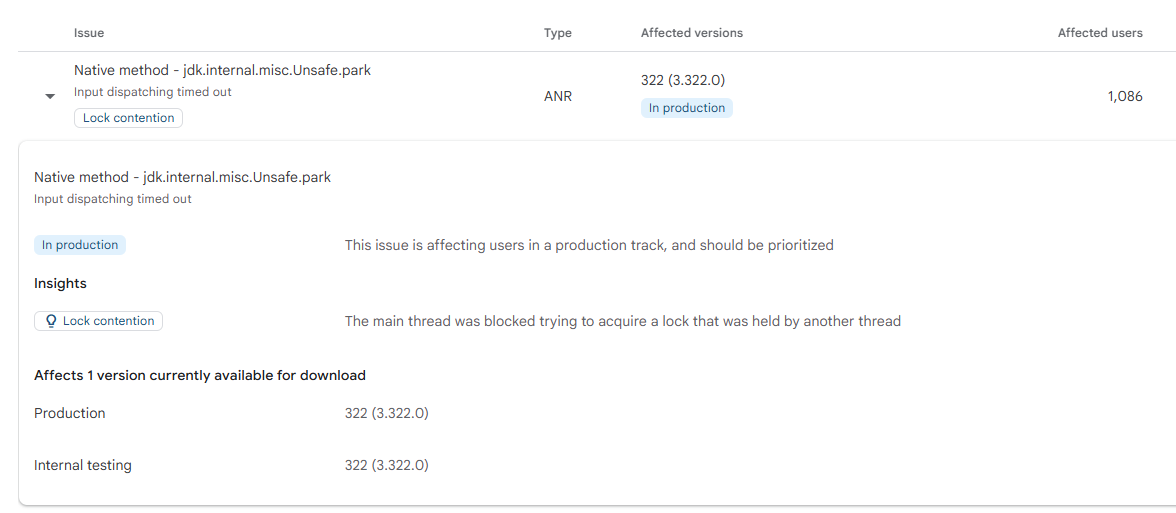
Task: Select Lock contention insight chip with lightbulb
Action: point(98,321)
